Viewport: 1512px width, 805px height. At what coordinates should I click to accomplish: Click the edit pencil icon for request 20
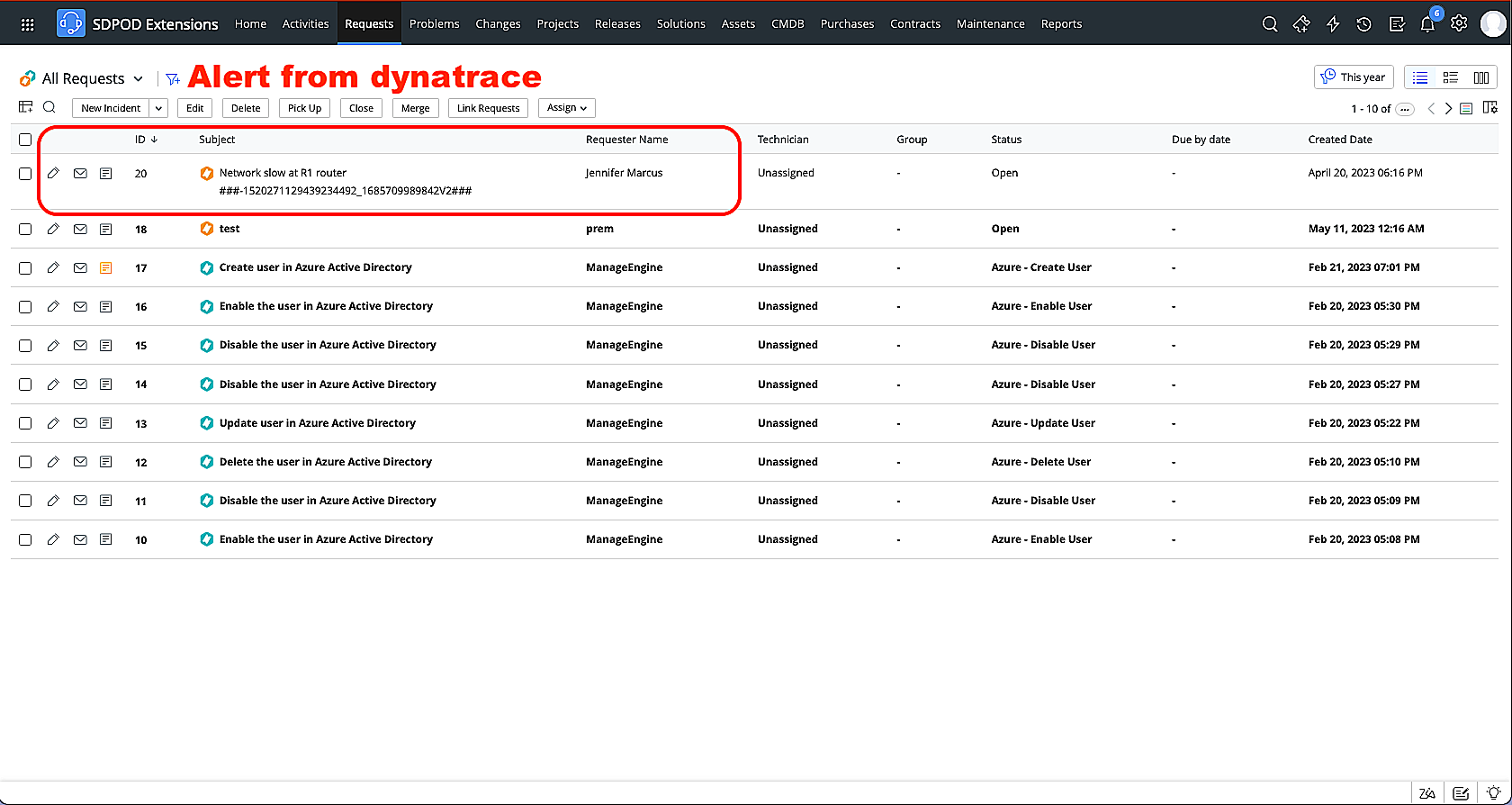click(53, 173)
